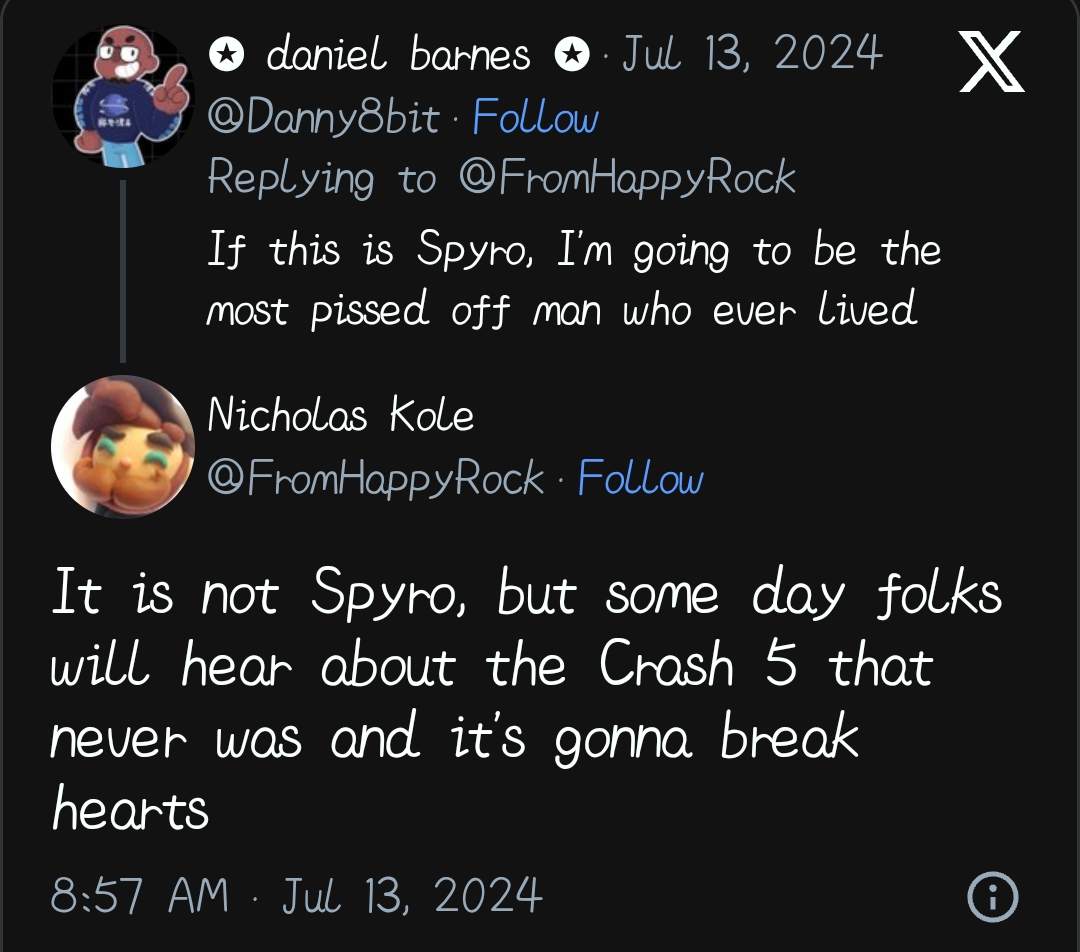This screenshot has height=952, width=1080.
Task: Open Nicholas Kole's profile picture
Action: (x=122, y=447)
